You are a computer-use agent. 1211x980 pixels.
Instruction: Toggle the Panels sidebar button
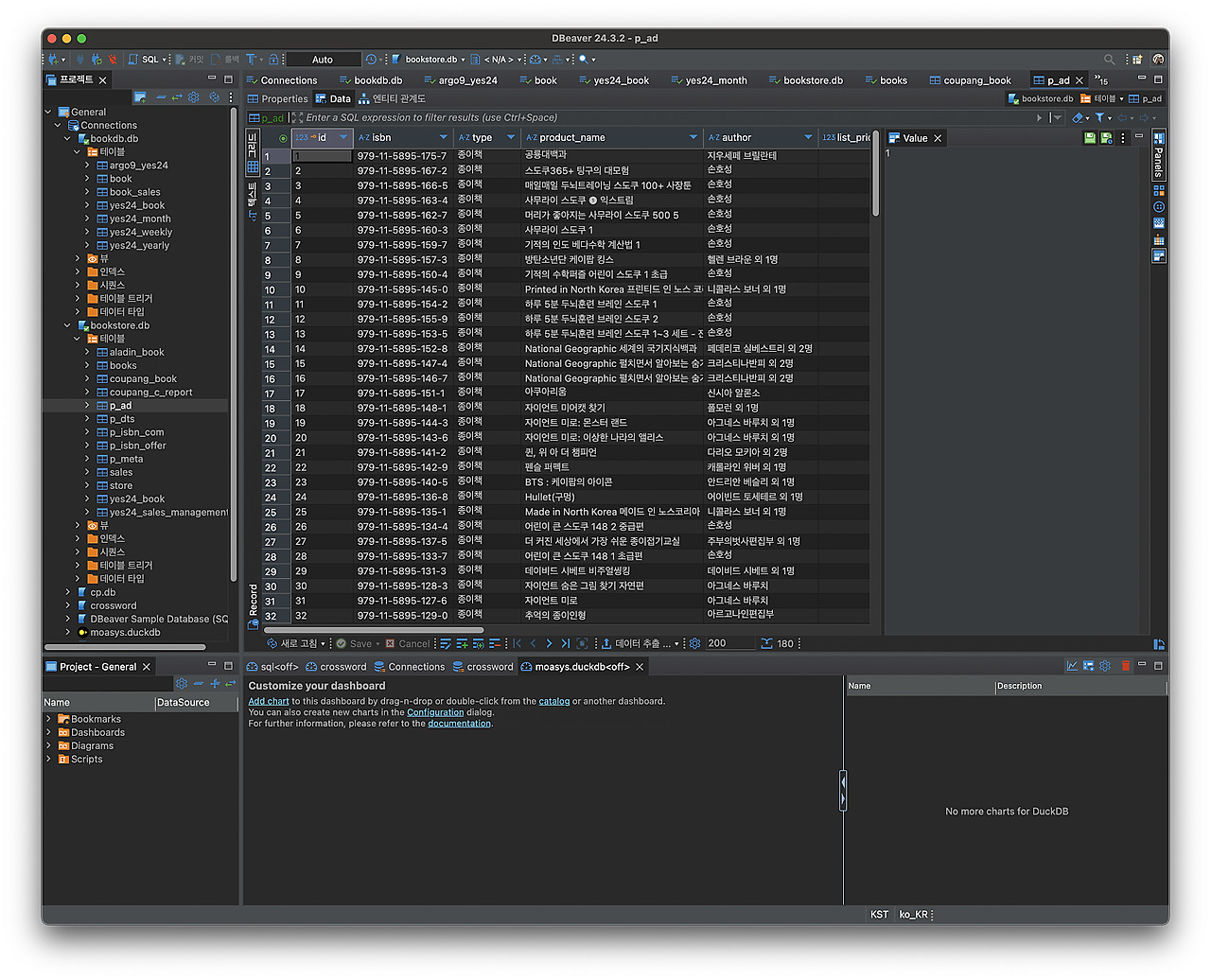click(x=1158, y=156)
